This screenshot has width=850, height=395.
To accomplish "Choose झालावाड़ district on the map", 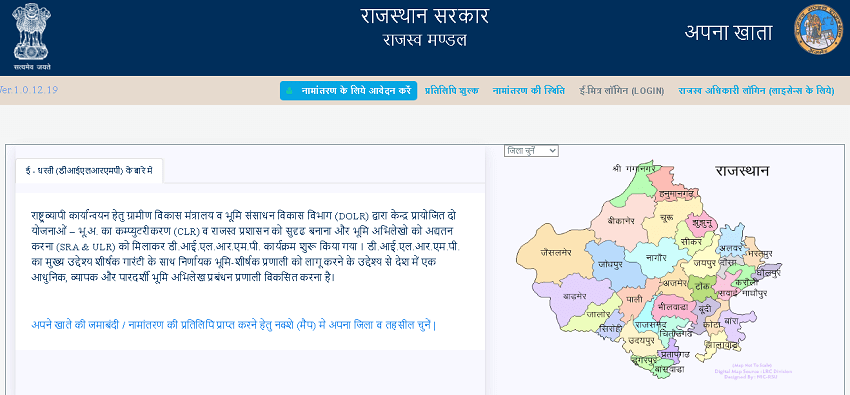I will click(x=723, y=345).
